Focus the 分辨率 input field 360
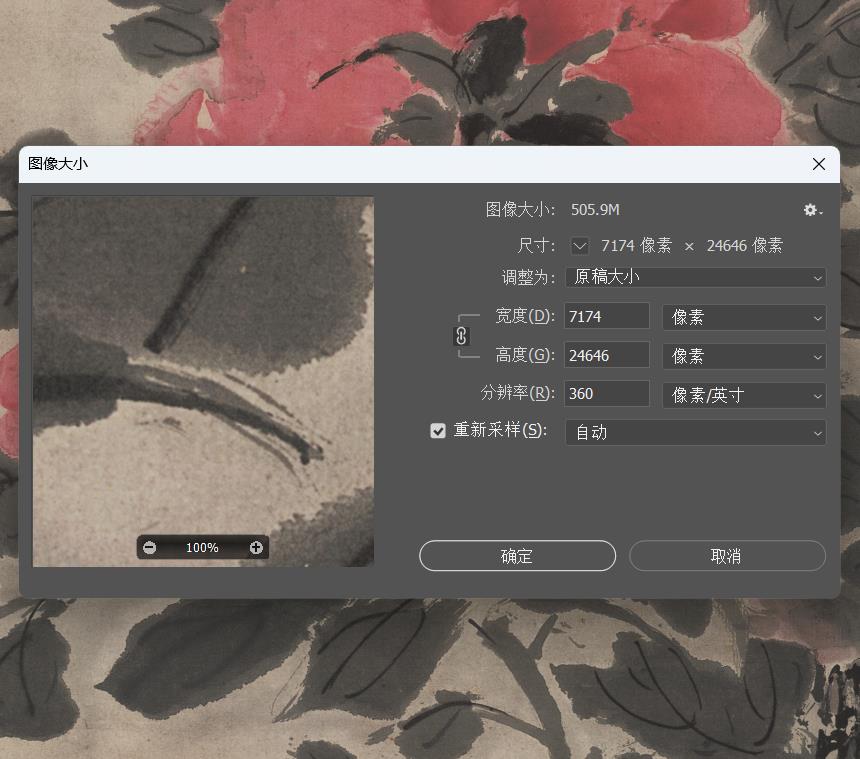Viewport: 860px width, 759px height. 607,394
